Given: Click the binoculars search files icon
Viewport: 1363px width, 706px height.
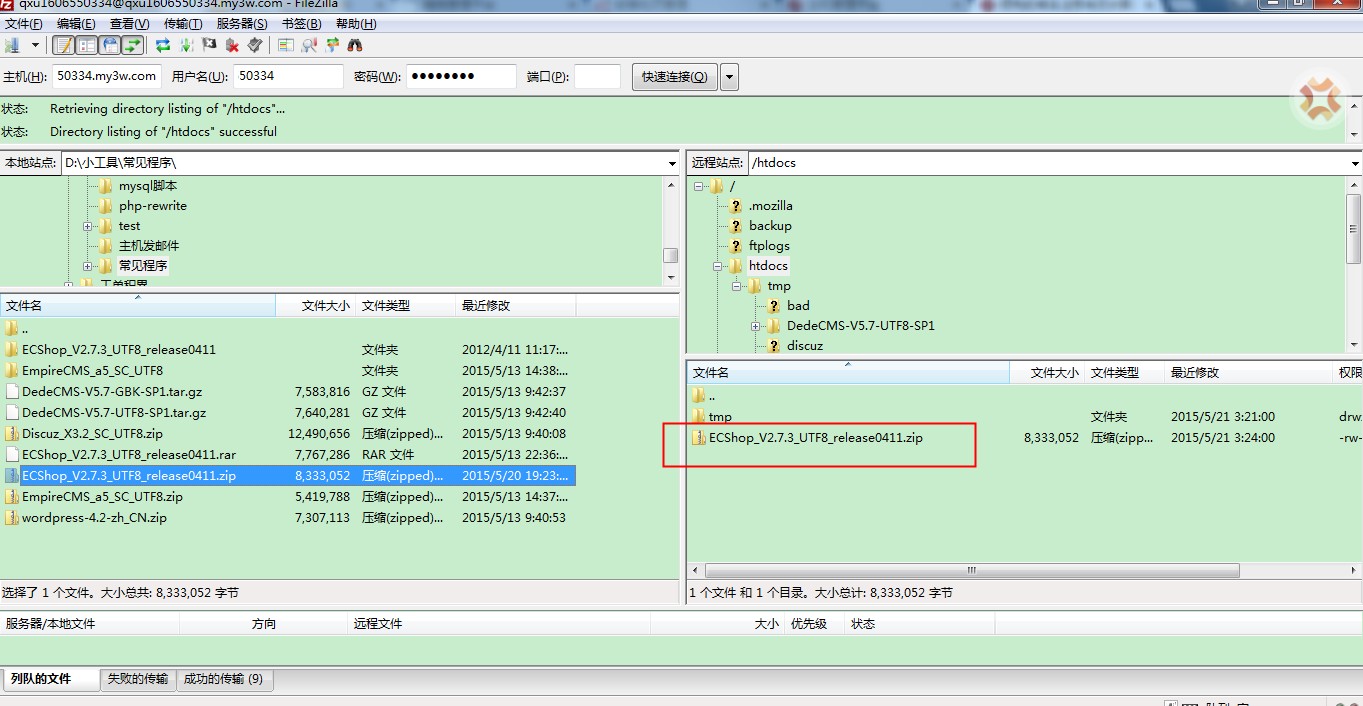Looking at the screenshot, I should tap(354, 45).
